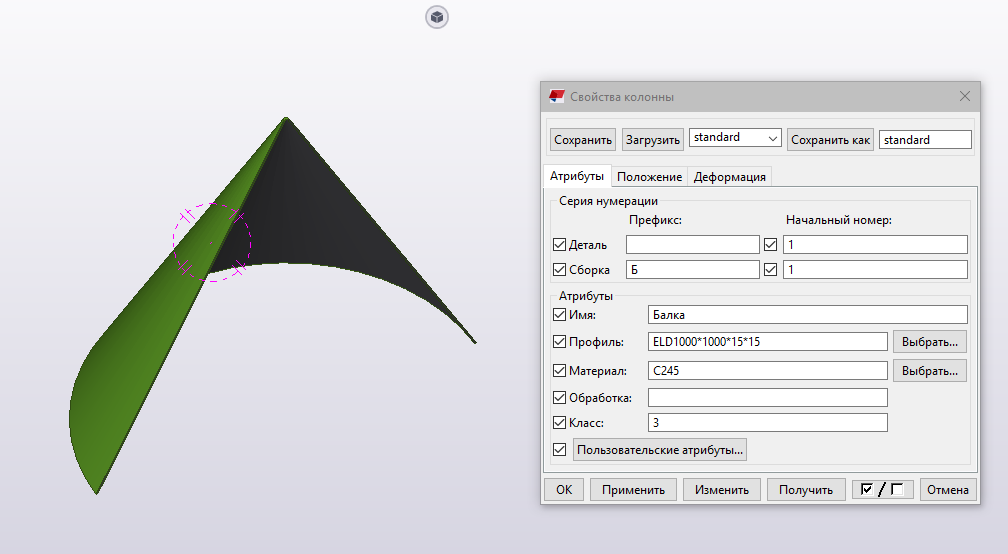The image size is (1008, 554).
Task: Toggle all checkboxes on/off button
Action: (882, 490)
